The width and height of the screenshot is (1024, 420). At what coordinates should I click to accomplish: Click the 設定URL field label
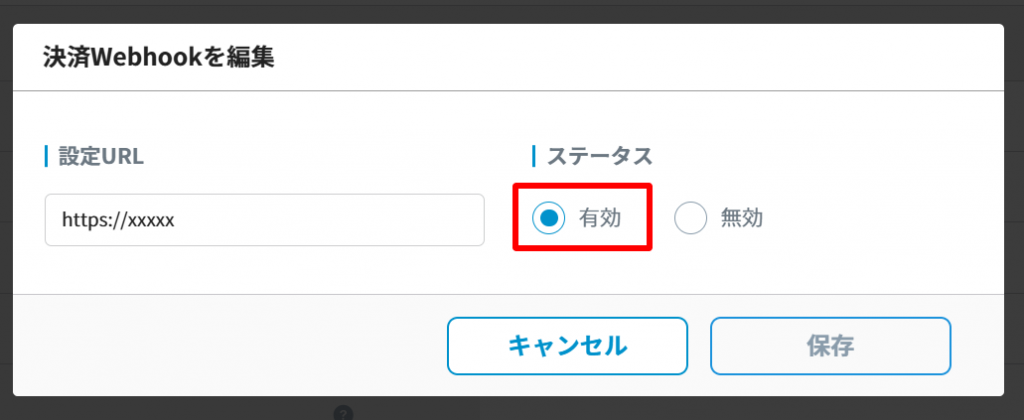tap(100, 156)
